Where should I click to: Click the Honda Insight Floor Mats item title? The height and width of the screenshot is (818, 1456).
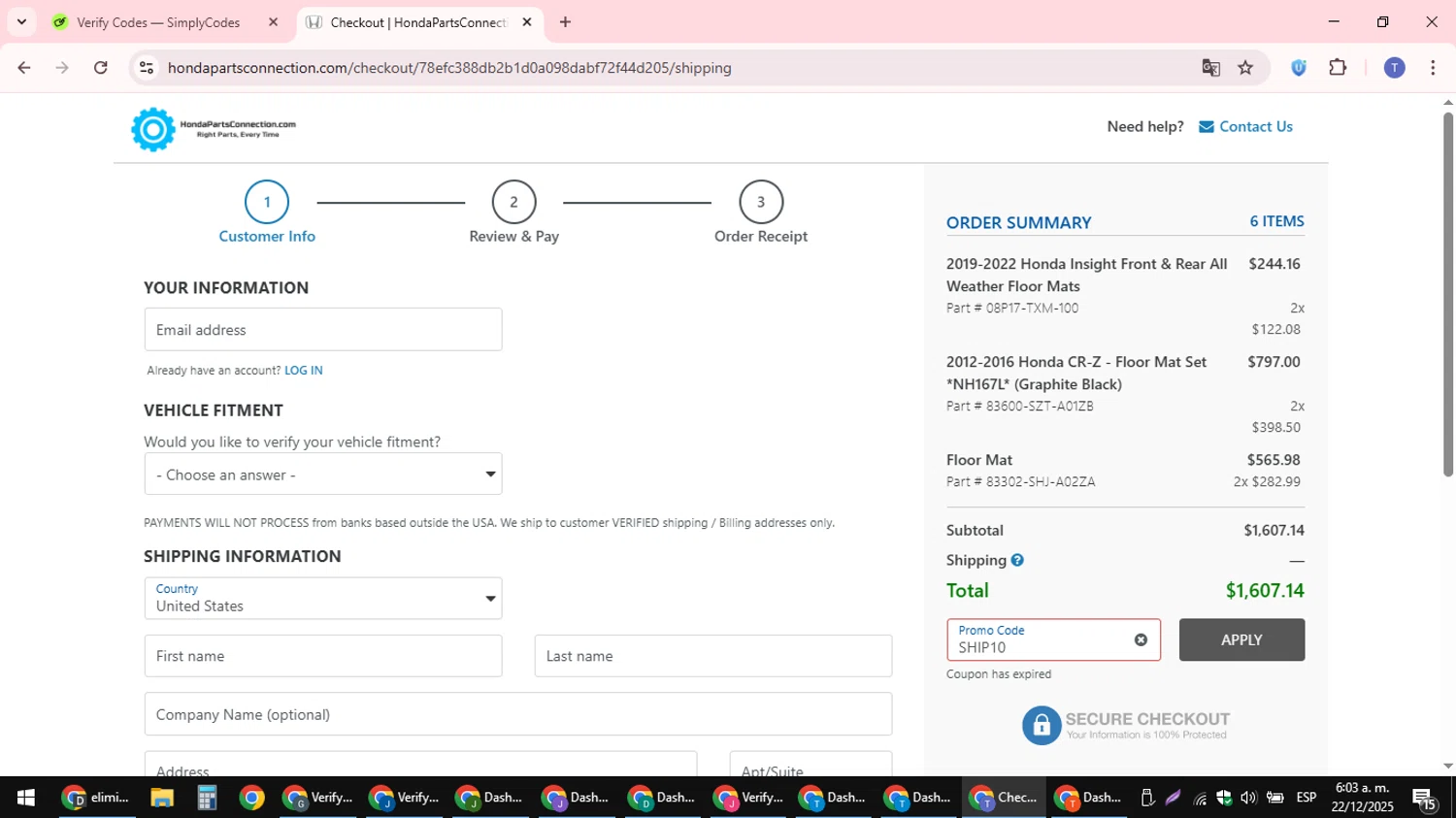click(x=1087, y=275)
